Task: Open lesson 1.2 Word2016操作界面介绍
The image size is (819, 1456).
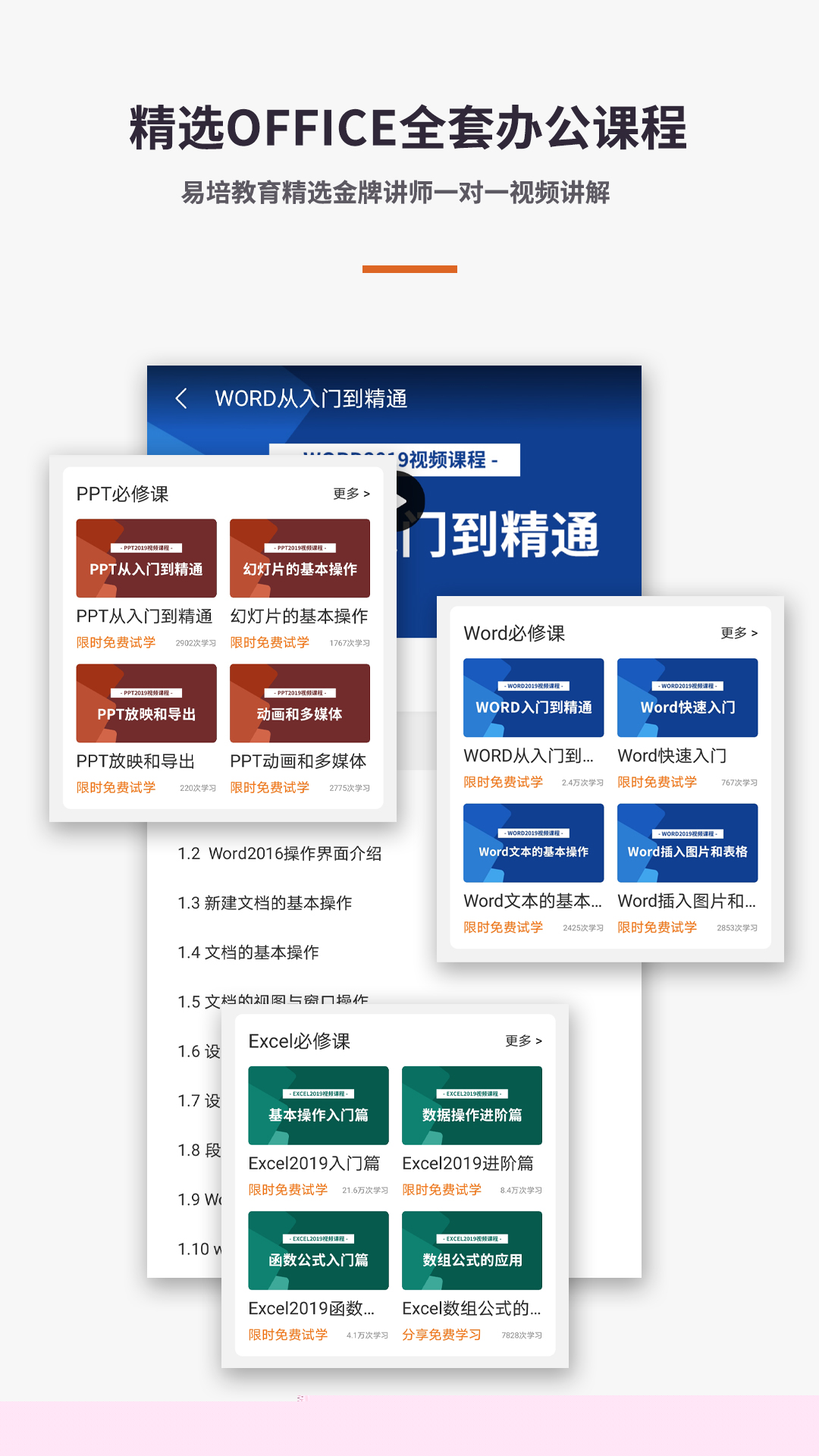Action: [279, 854]
